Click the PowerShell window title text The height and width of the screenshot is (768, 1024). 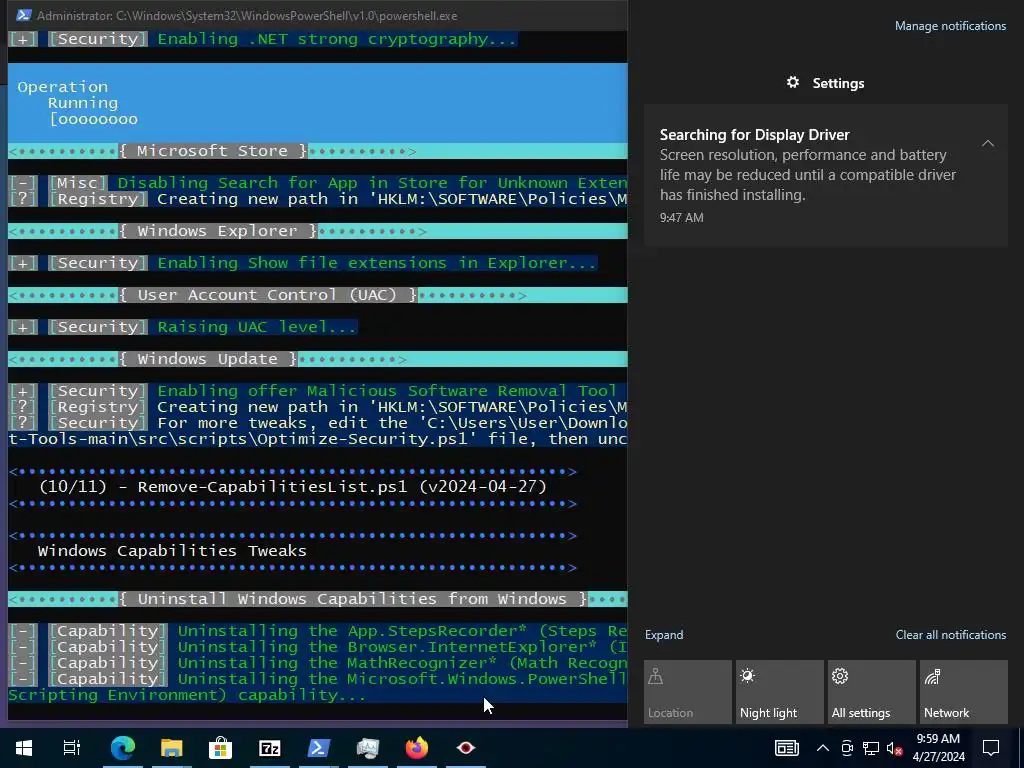(247, 16)
